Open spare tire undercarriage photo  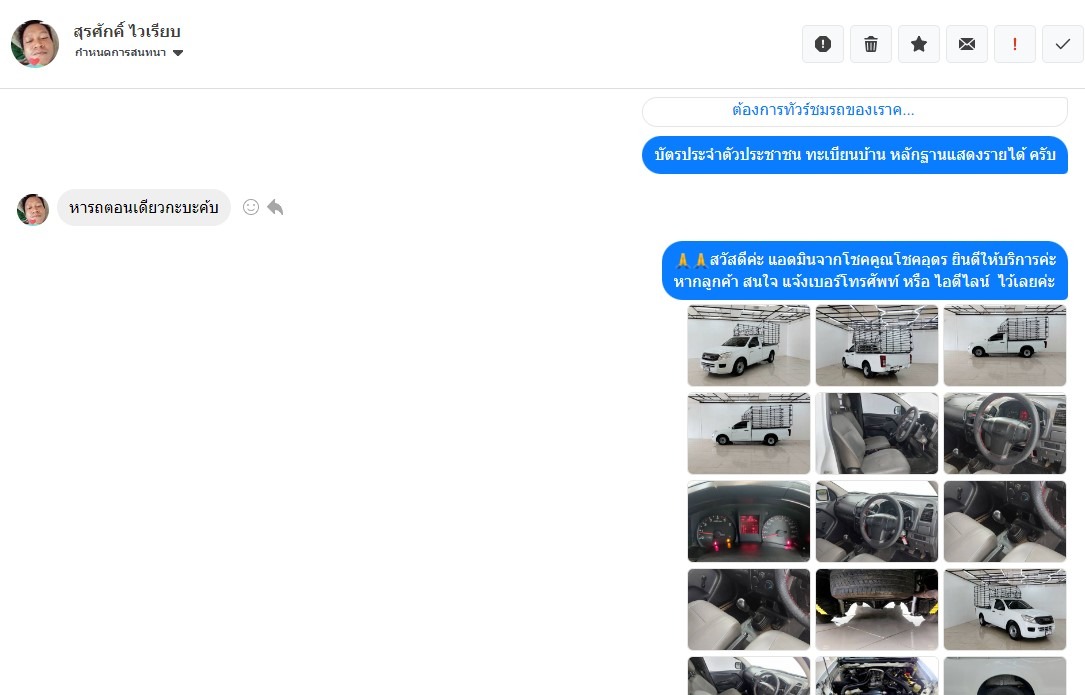[877, 609]
